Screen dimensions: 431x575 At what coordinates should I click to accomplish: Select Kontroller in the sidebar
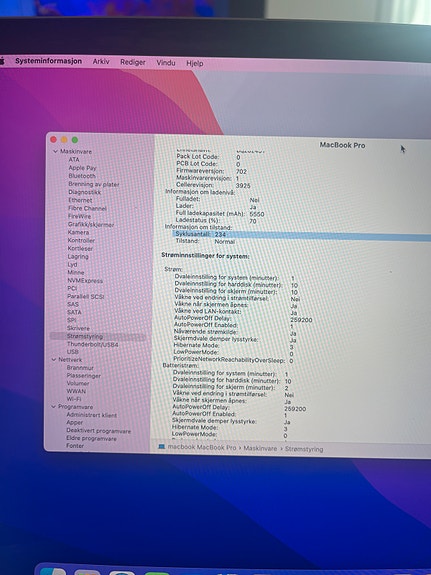[81, 241]
